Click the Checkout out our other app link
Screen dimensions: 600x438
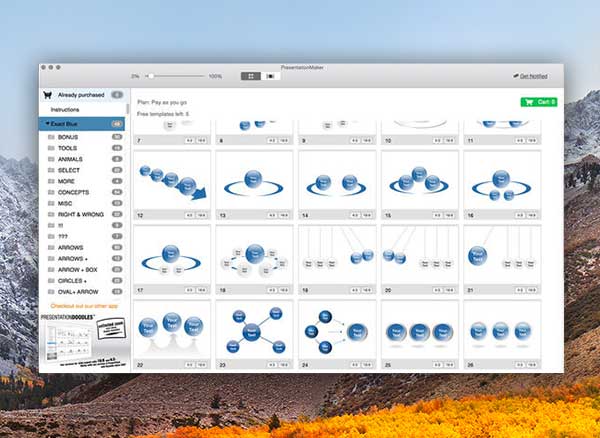[x=84, y=306]
